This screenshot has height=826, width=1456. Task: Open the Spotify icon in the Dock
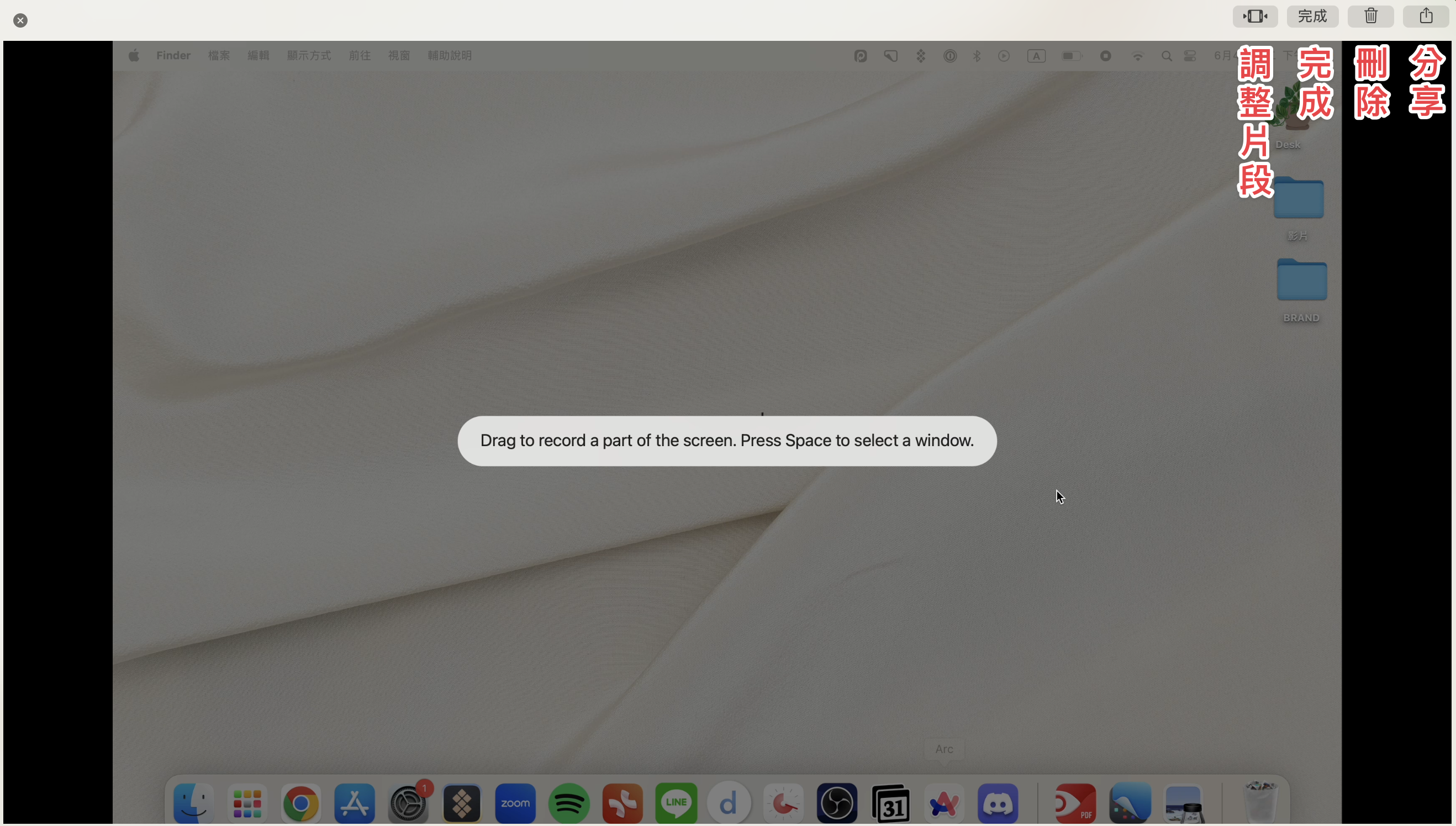(x=568, y=803)
